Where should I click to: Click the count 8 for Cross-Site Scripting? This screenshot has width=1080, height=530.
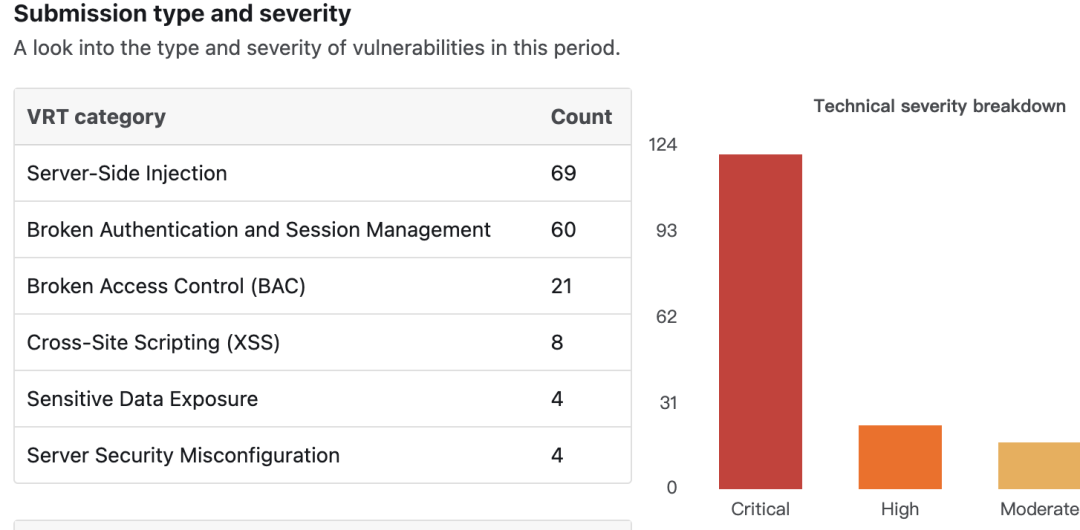557,343
